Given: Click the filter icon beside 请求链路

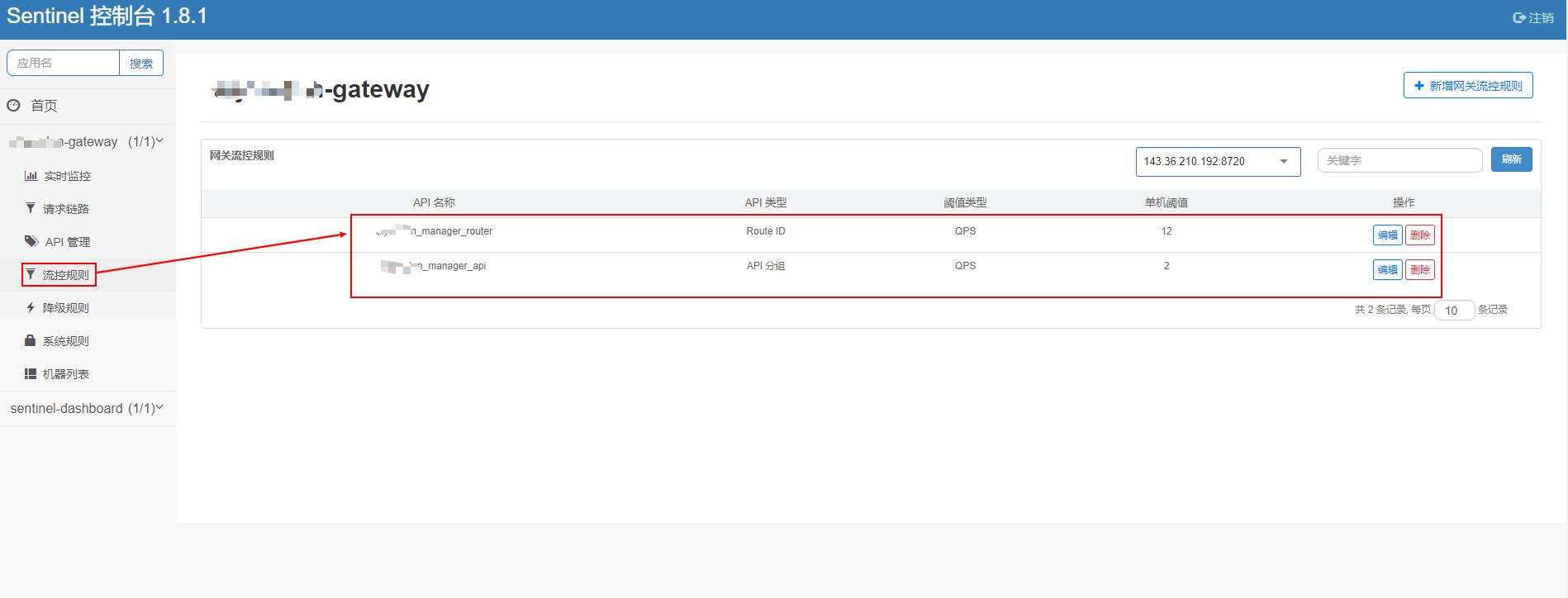Looking at the screenshot, I should pos(31,208).
